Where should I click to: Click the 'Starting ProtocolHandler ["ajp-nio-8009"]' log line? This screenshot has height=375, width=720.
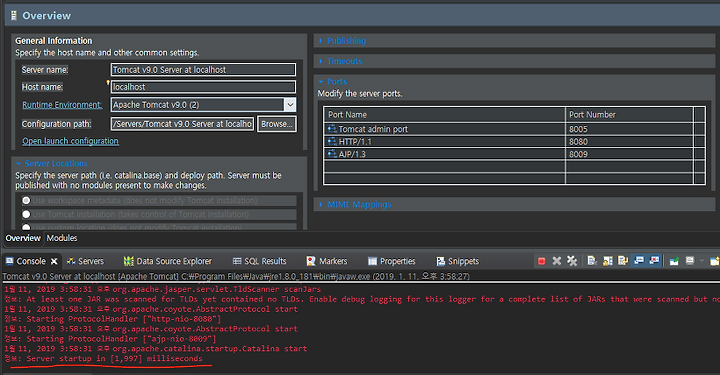(110, 339)
